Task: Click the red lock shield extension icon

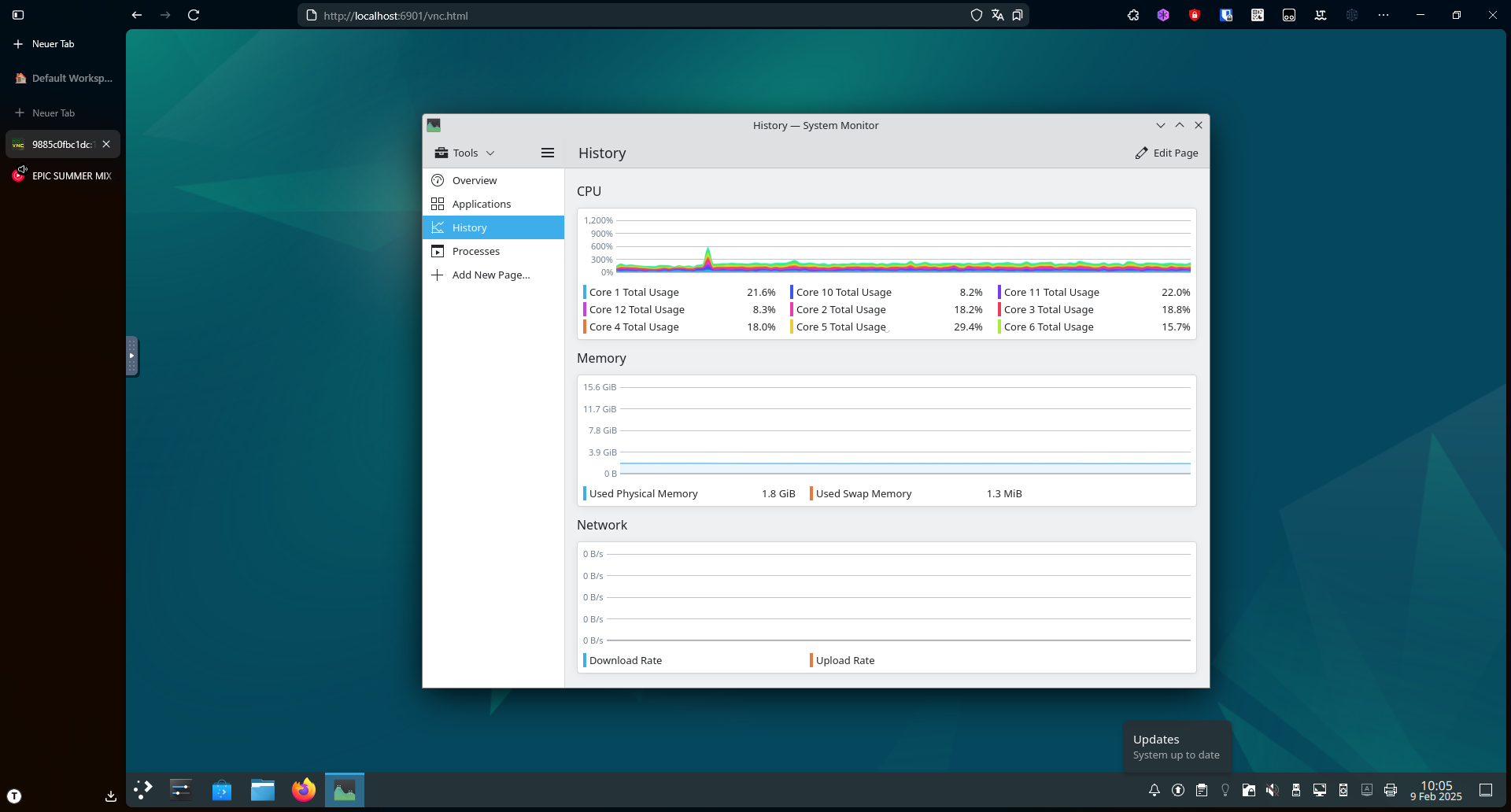Action: point(1195,15)
